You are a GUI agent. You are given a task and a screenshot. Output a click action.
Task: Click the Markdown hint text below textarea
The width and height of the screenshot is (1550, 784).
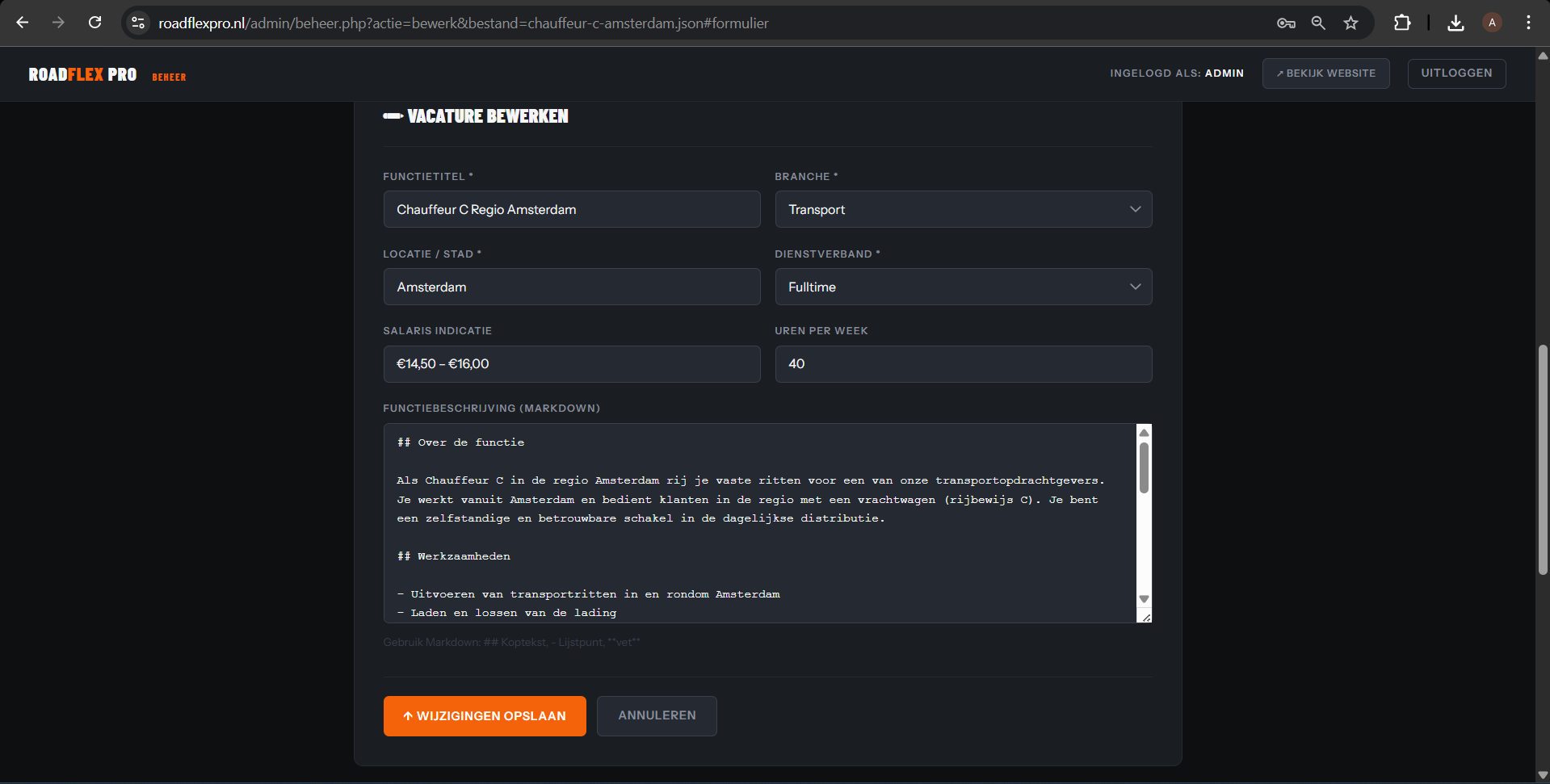(511, 643)
